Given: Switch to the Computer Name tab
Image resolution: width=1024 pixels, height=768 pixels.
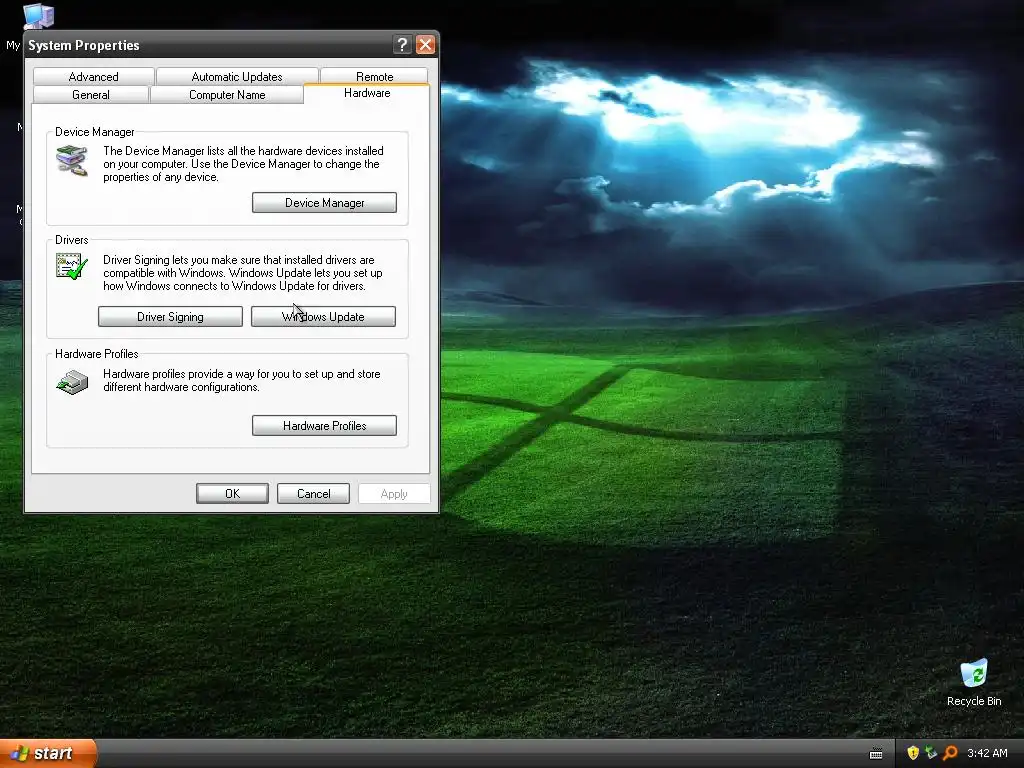Looking at the screenshot, I should [227, 95].
